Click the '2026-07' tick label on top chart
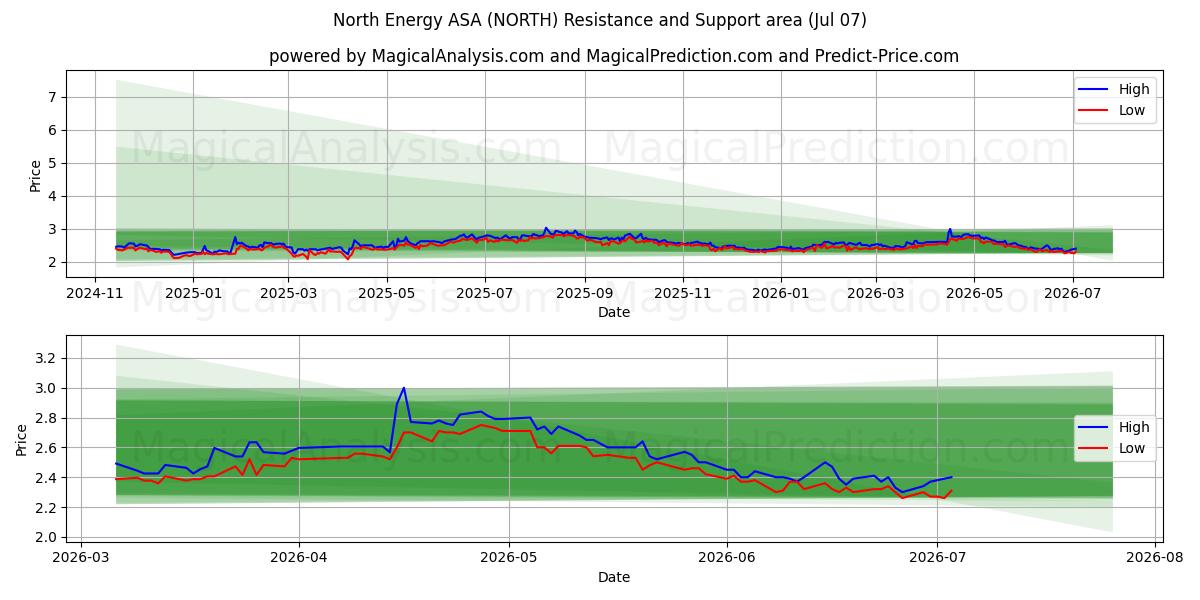The width and height of the screenshot is (1200, 600). point(1071,294)
